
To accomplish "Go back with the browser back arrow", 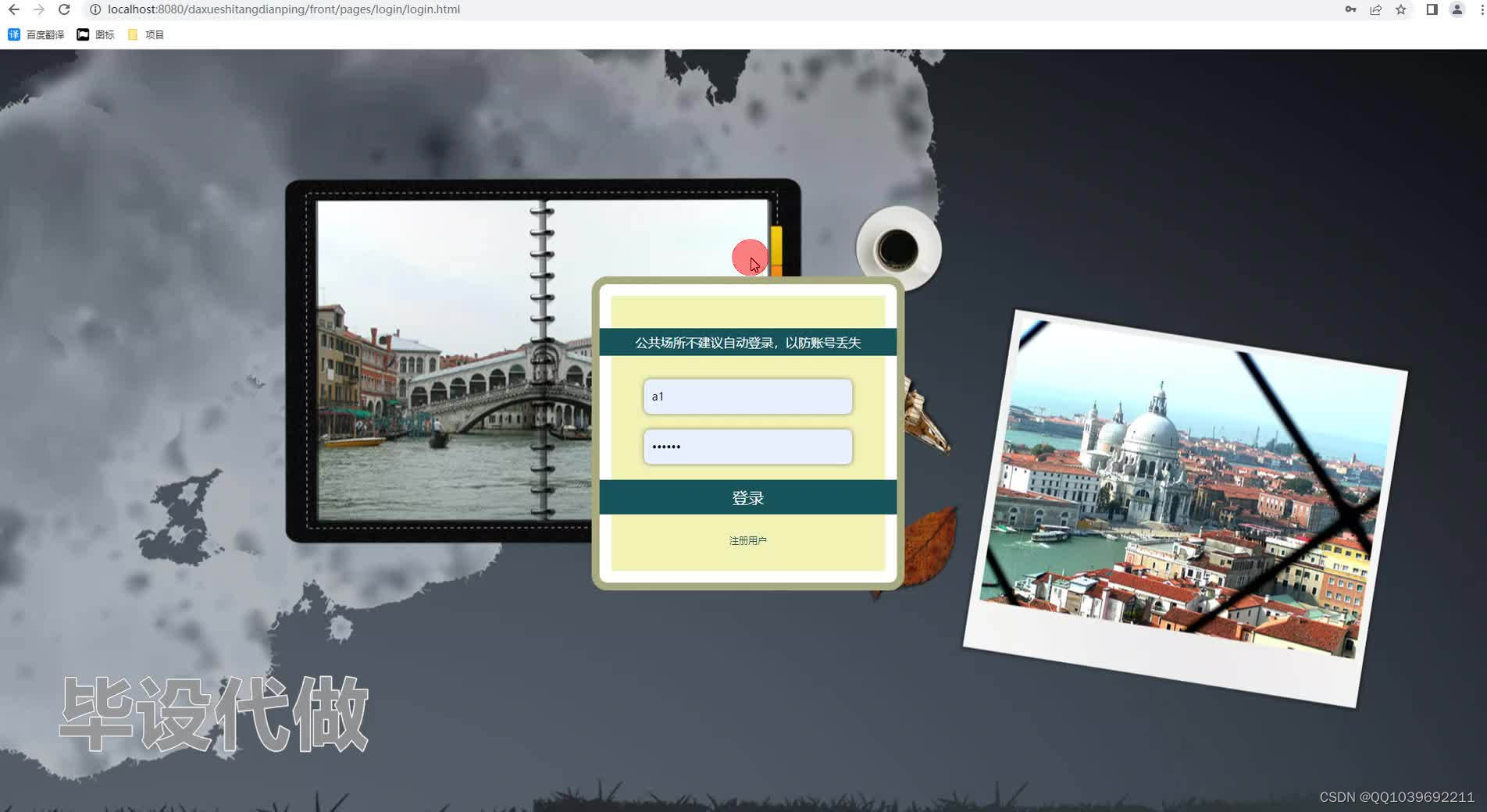I will pos(14,9).
